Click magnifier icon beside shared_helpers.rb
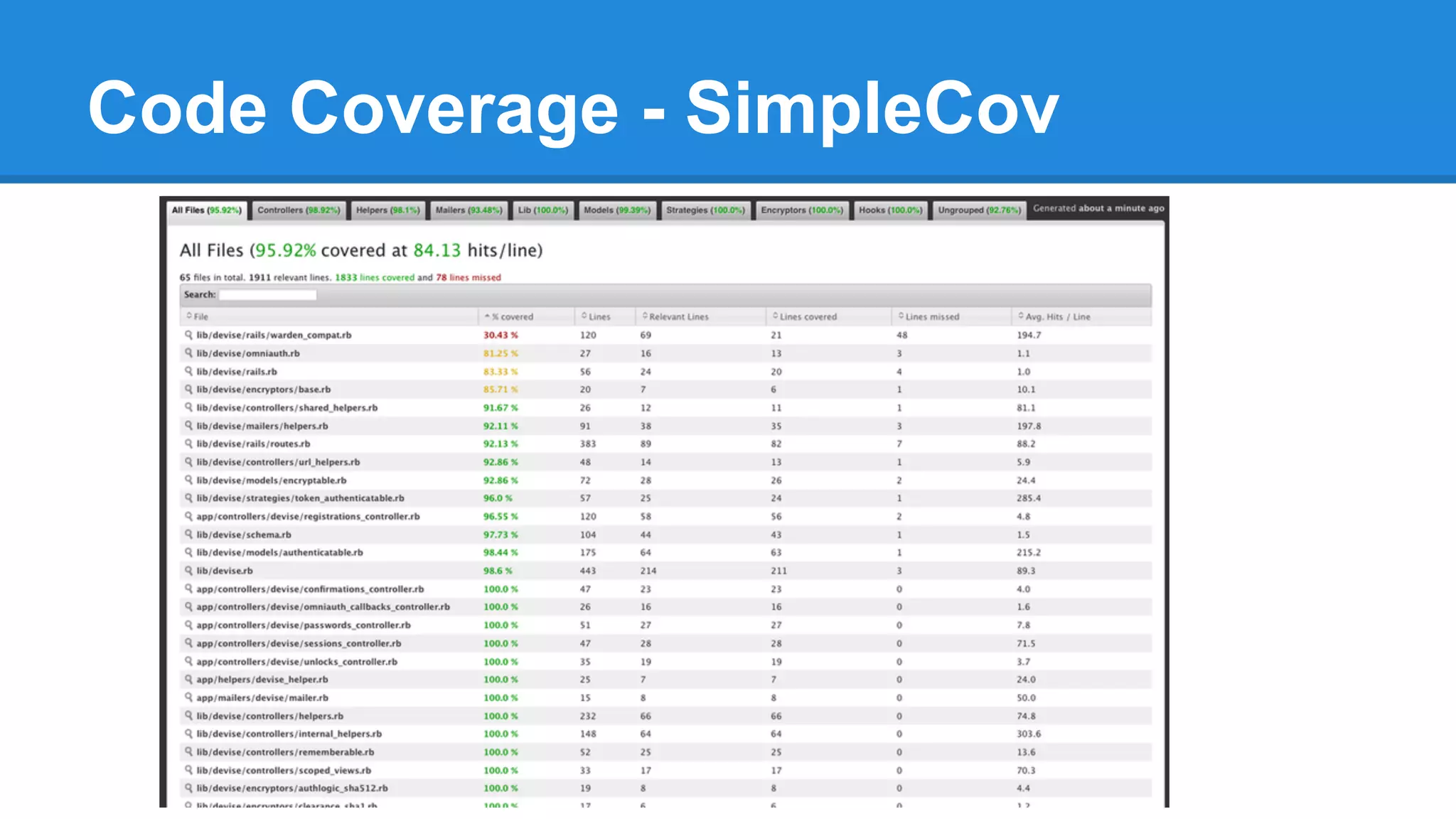 click(188, 407)
